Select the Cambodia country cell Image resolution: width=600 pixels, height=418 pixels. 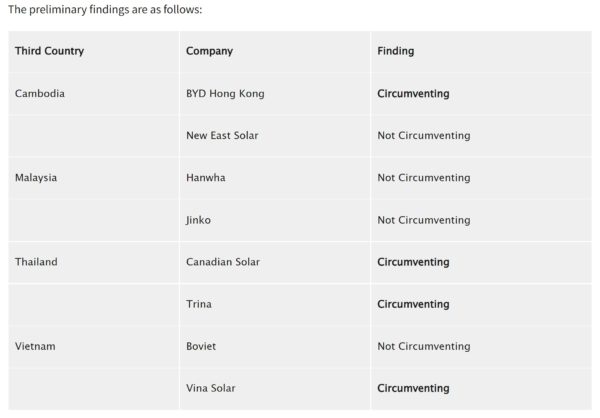point(41,93)
